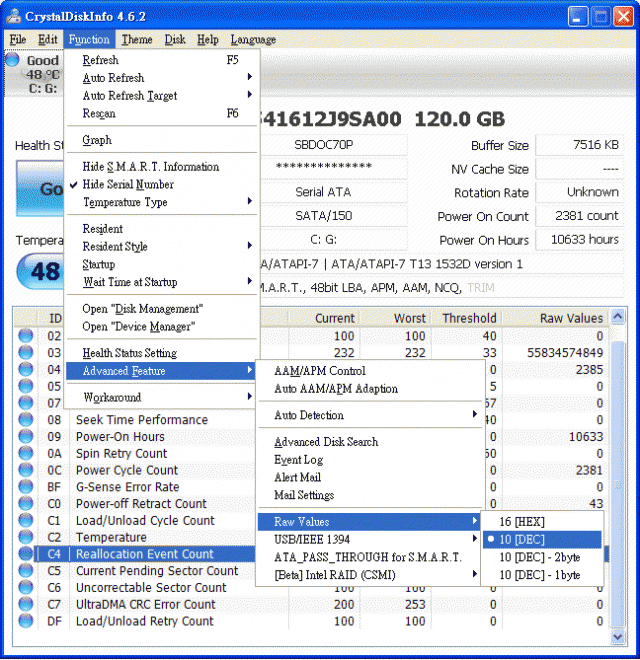
Task: Toggle Hide S.M.A.R.T. Information option
Action: [x=162, y=167]
